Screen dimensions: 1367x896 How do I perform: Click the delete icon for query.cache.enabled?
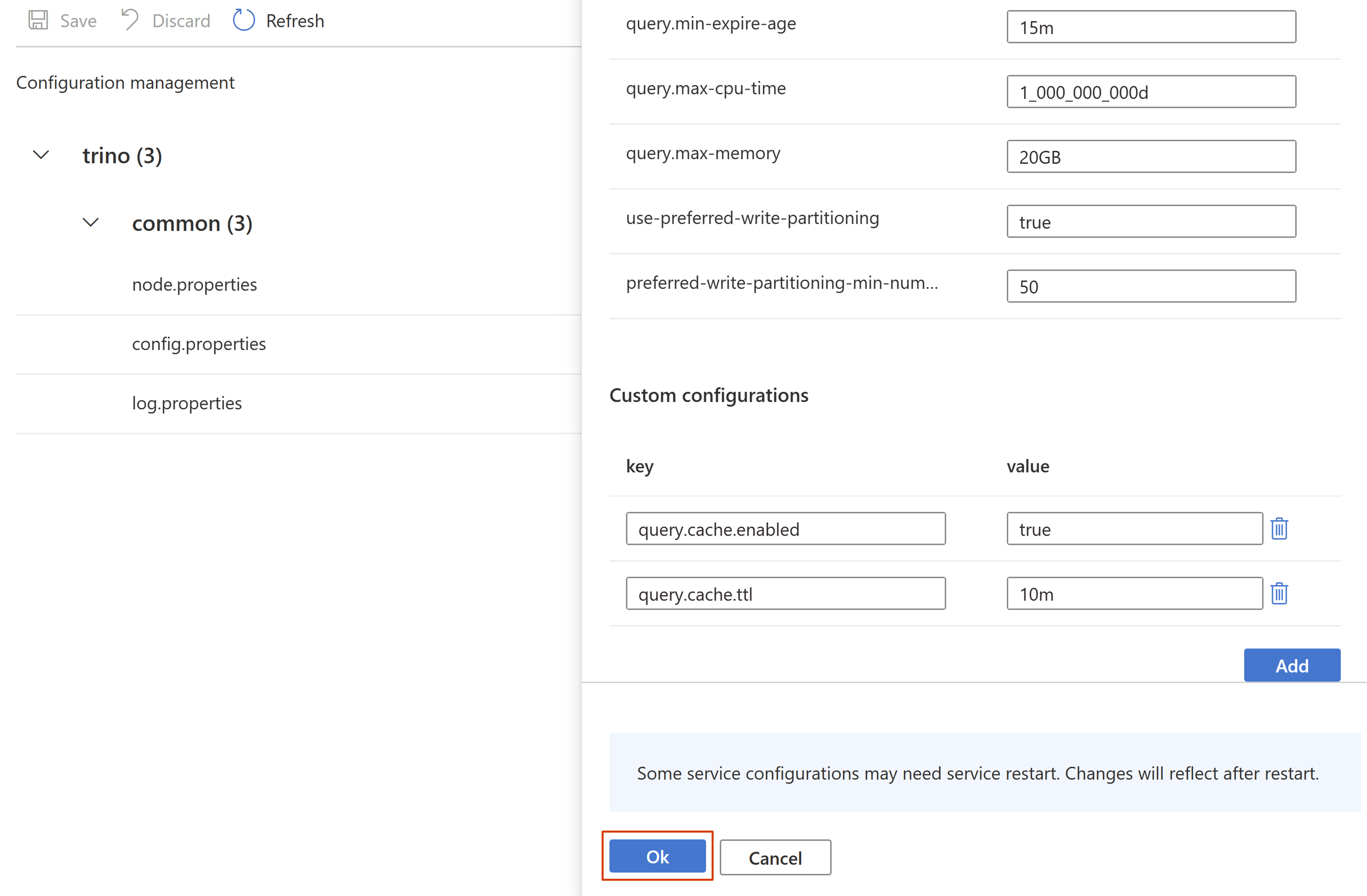point(1281,529)
